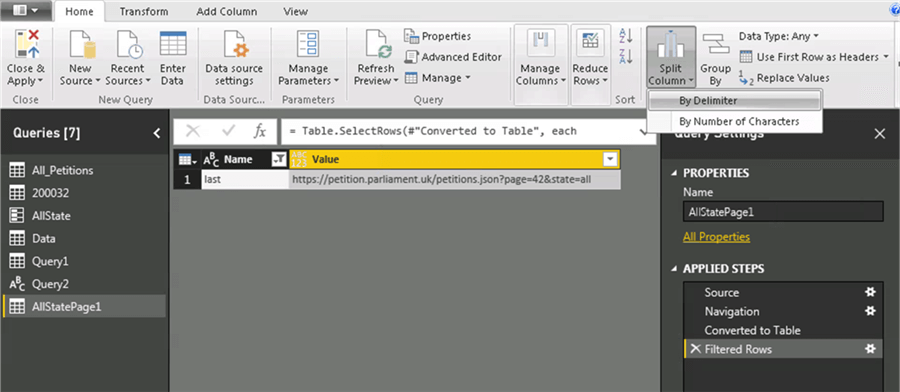Select the Navigation step

pos(782,311)
